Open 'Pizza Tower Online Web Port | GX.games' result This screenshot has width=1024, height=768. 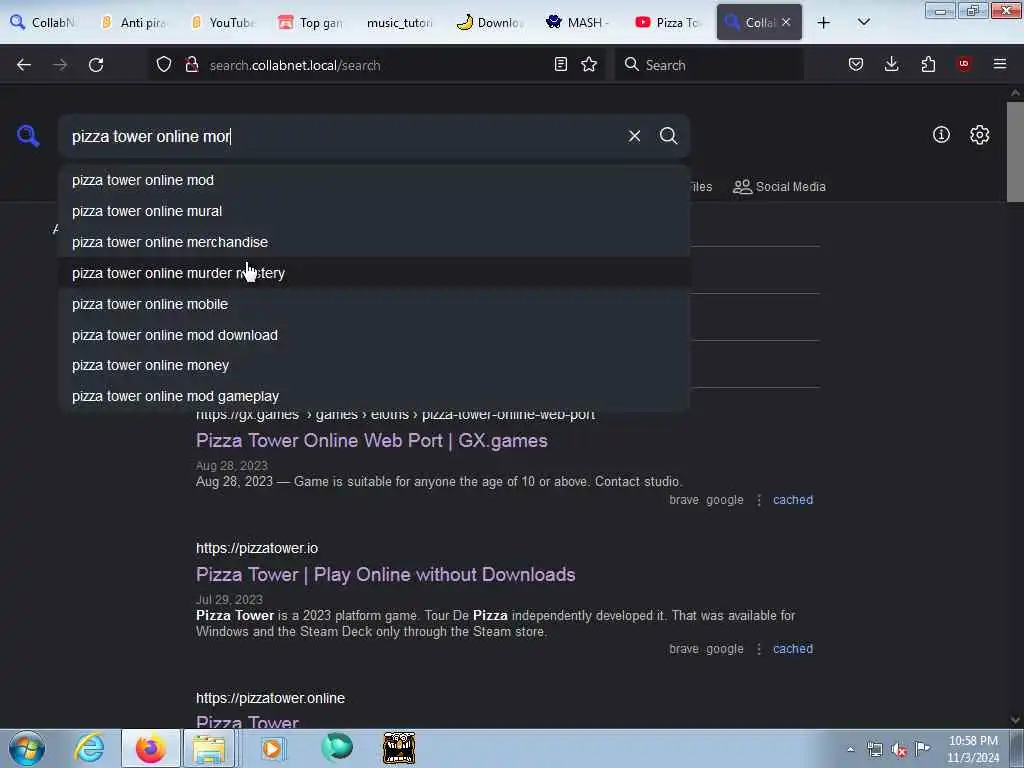click(x=372, y=441)
